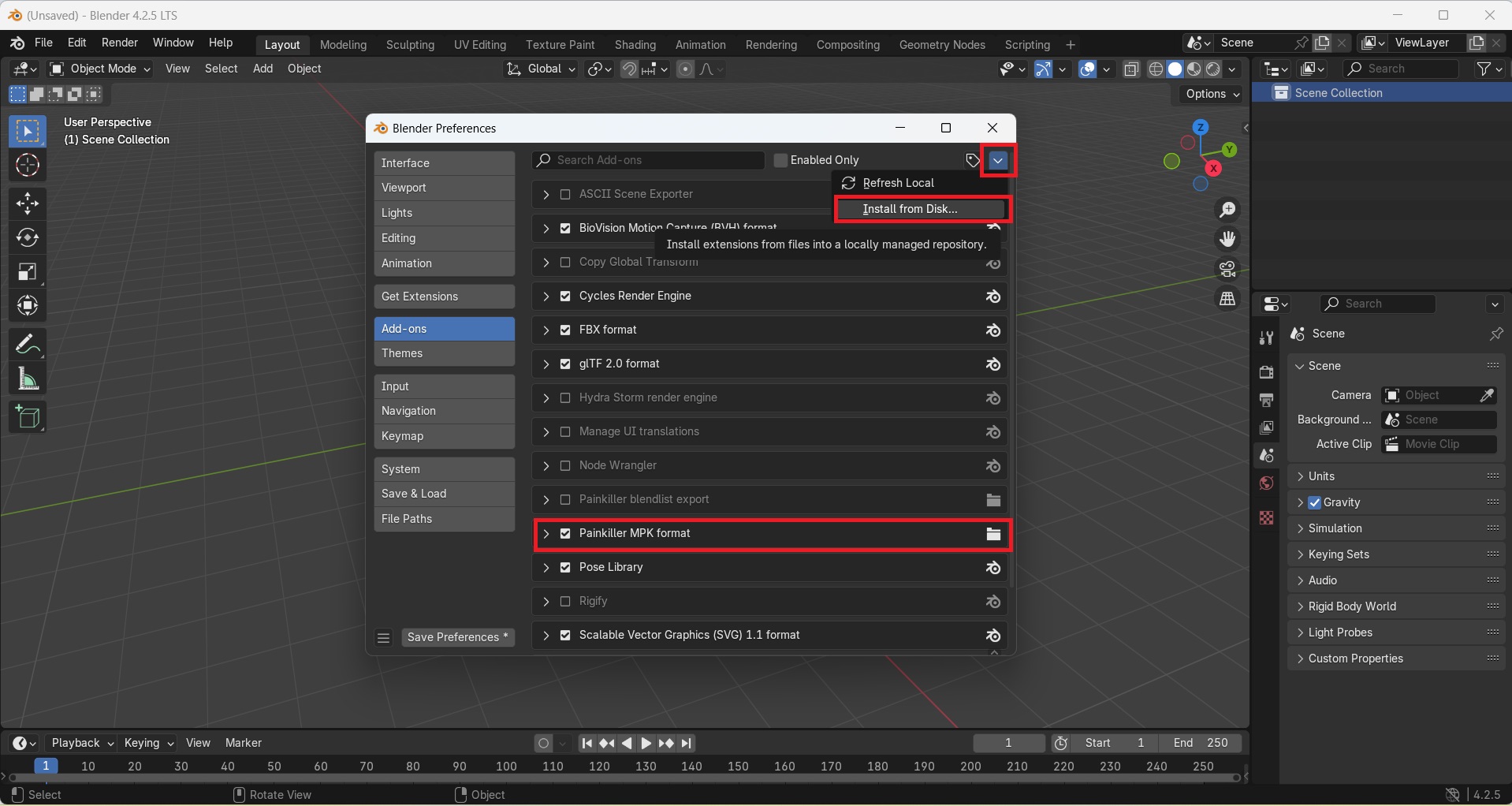Click the Outliner search field
The height and width of the screenshot is (806, 1512).
coord(1401,69)
